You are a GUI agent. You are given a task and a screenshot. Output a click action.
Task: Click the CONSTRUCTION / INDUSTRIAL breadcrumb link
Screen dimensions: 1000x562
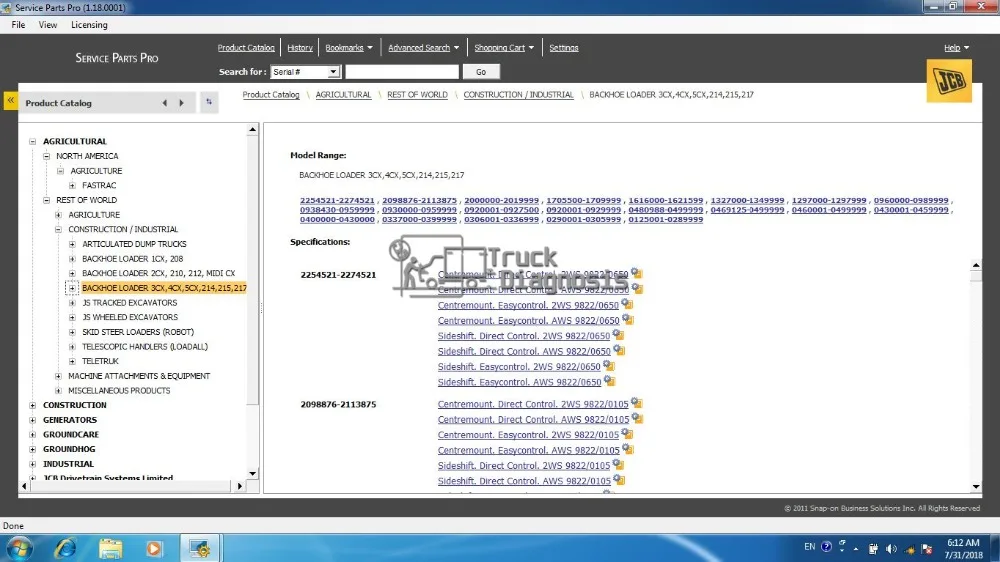(518, 94)
